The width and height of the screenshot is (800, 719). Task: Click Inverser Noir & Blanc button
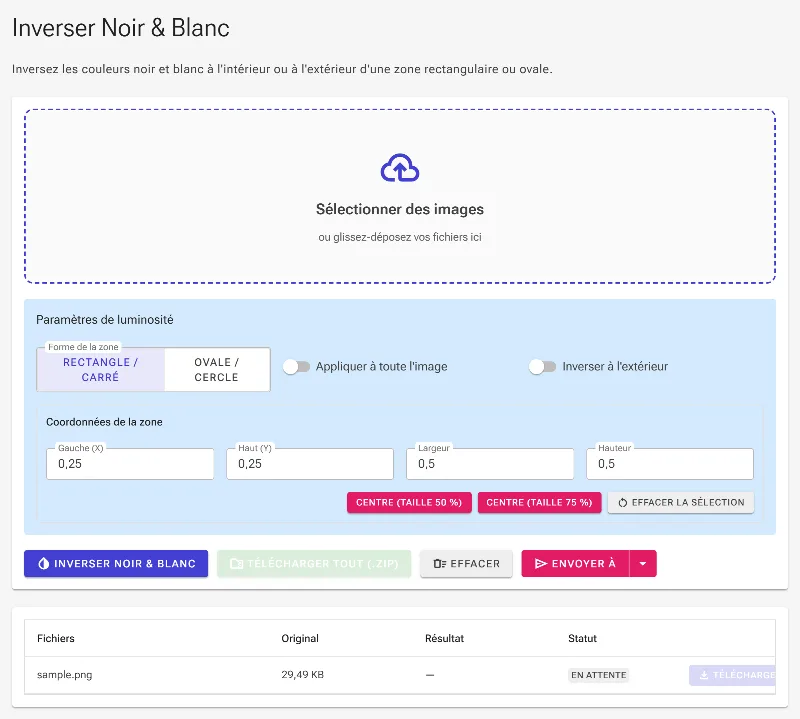(116, 563)
